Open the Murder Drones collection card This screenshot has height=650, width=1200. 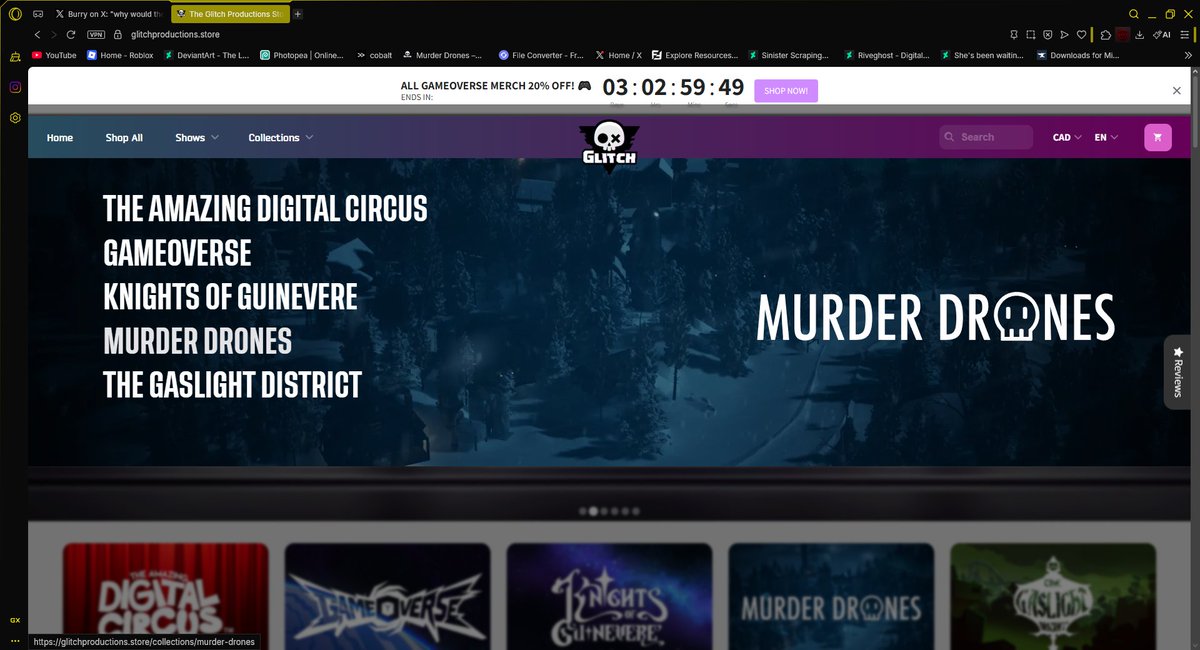pos(831,596)
